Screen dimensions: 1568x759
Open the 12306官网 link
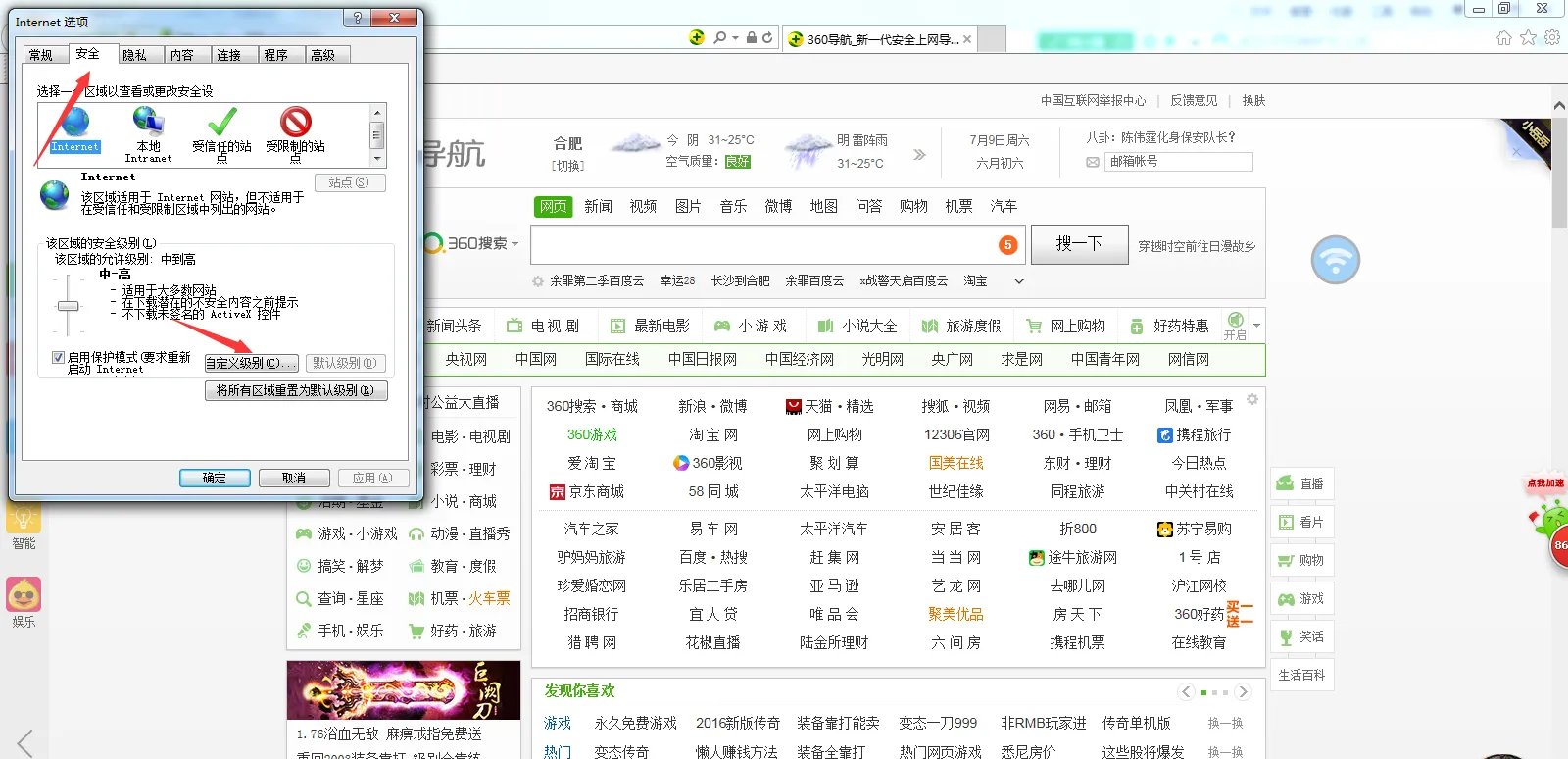tap(956, 434)
